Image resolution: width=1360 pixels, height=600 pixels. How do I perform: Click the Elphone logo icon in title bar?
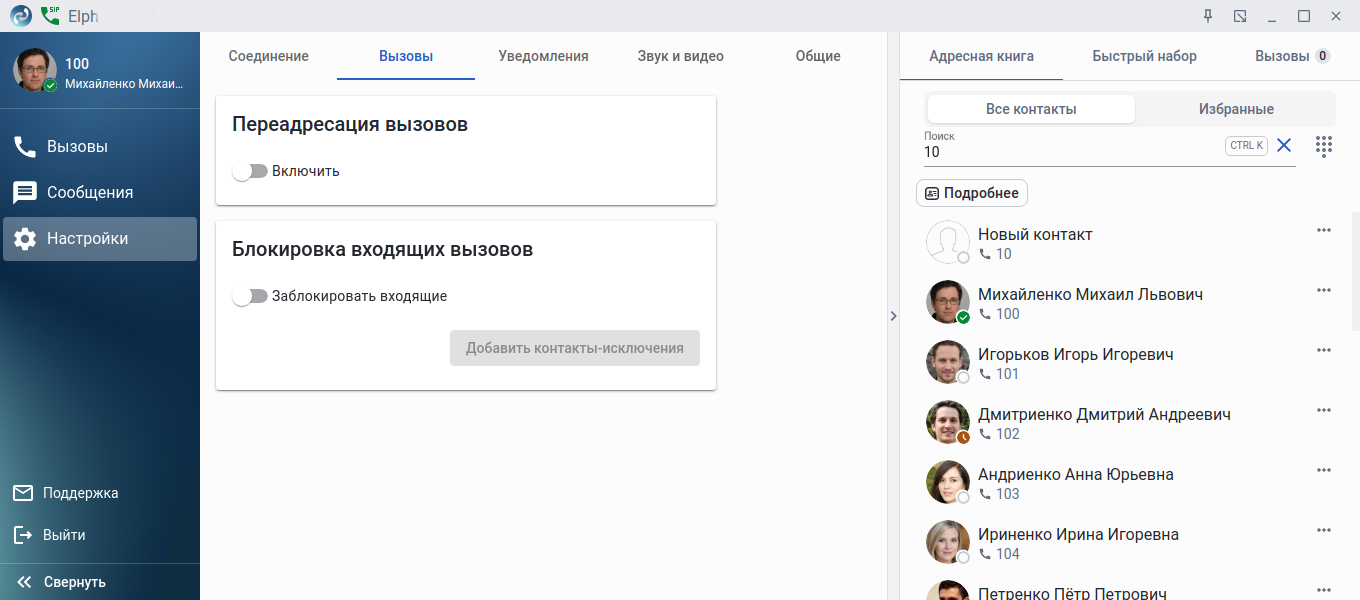(21, 16)
